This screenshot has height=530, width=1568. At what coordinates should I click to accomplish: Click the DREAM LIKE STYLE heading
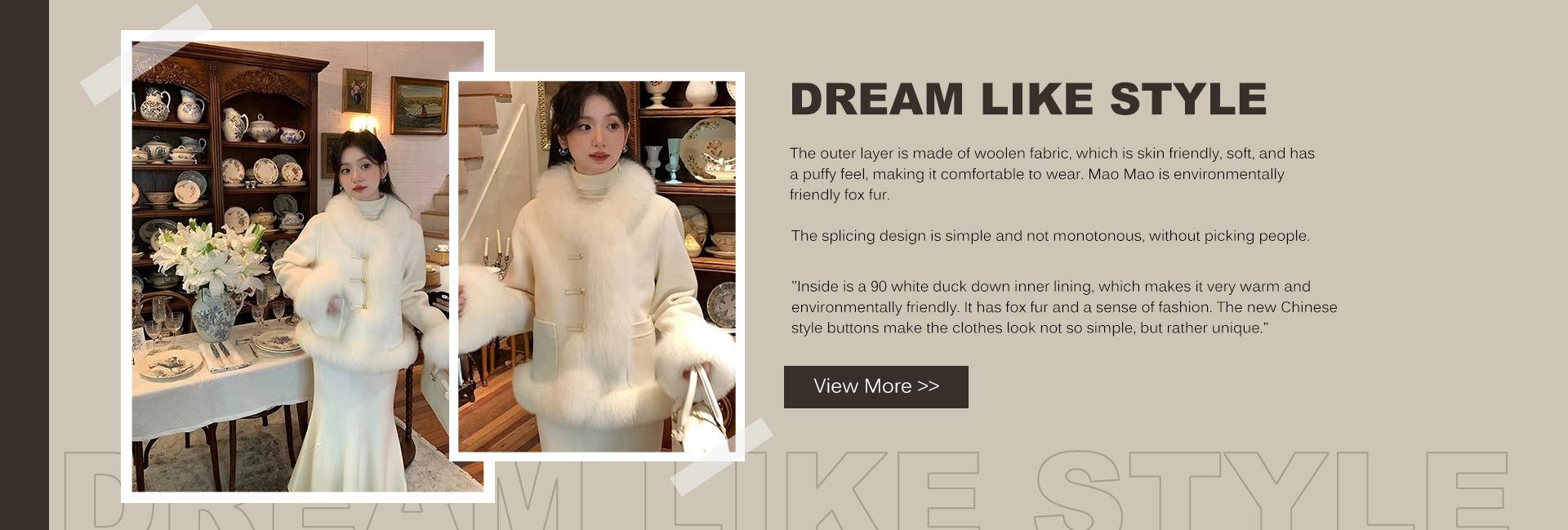[1028, 99]
